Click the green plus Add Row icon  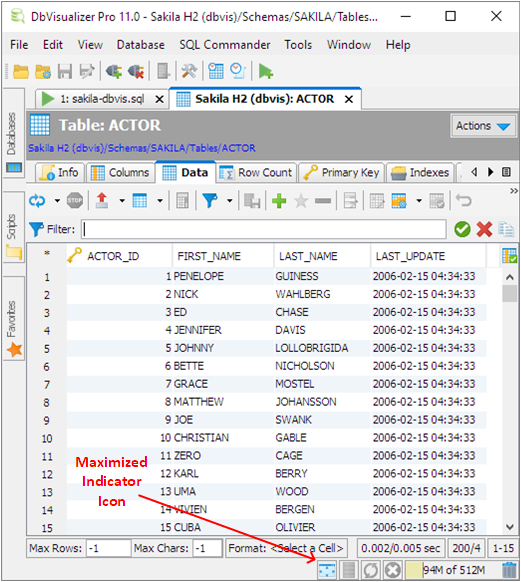pyautogui.click(x=279, y=201)
